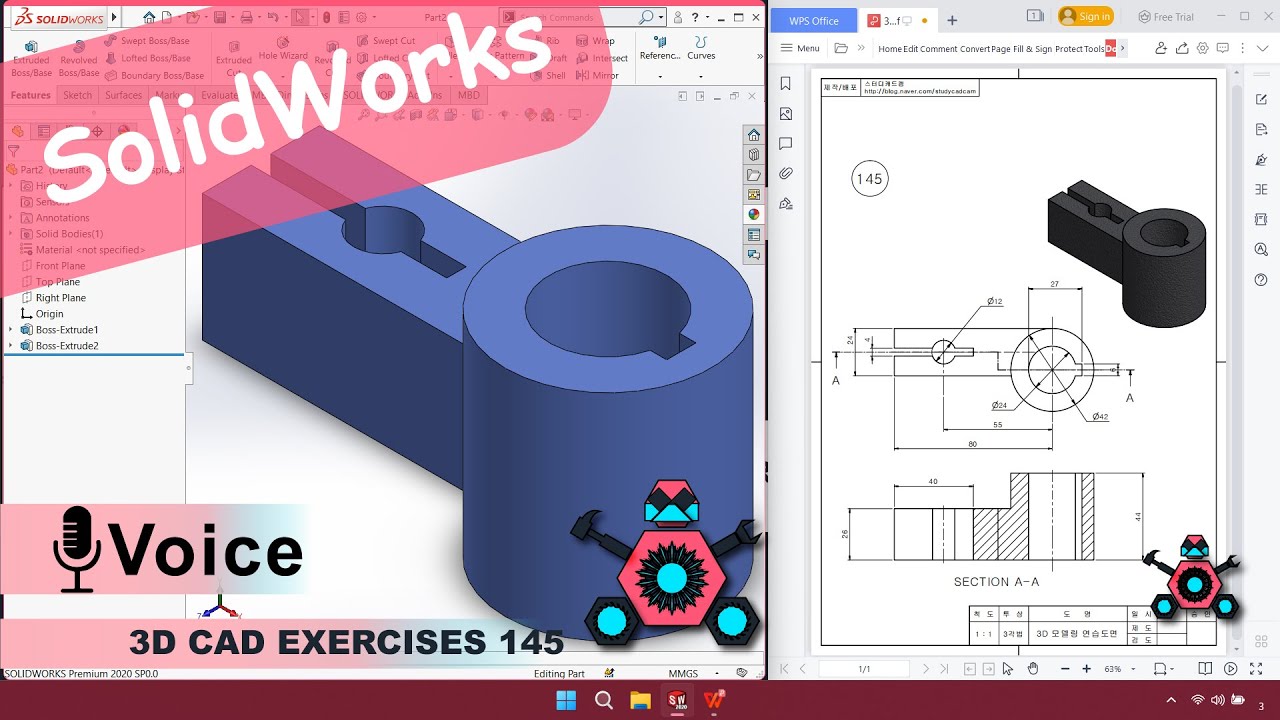Select the Shell feature tool
The height and width of the screenshot is (720, 1280).
click(x=547, y=75)
